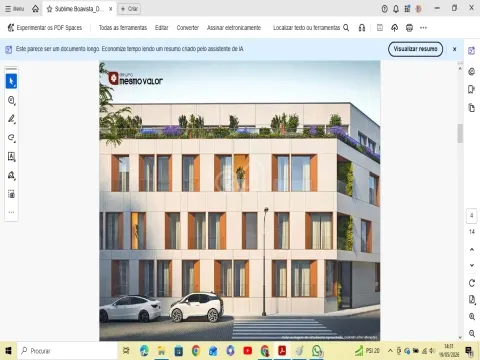Open PSI 20 stock widget

click(367, 351)
